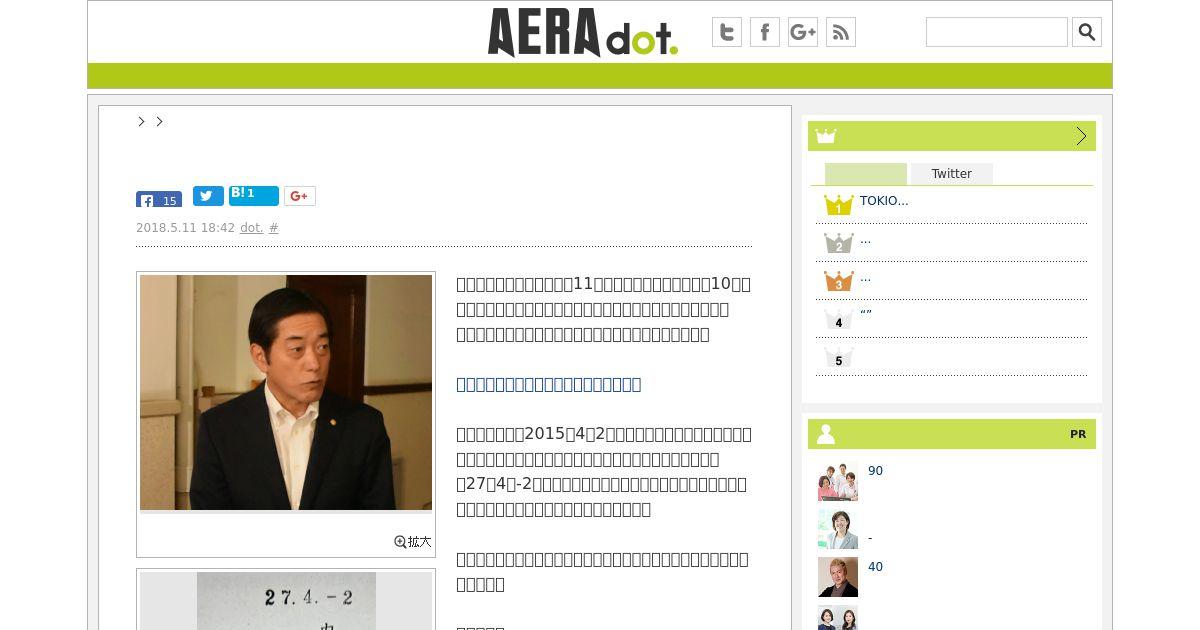Viewport: 1200px width, 630px height.
Task: Select the highlighted first ranking tab
Action: [x=866, y=174]
